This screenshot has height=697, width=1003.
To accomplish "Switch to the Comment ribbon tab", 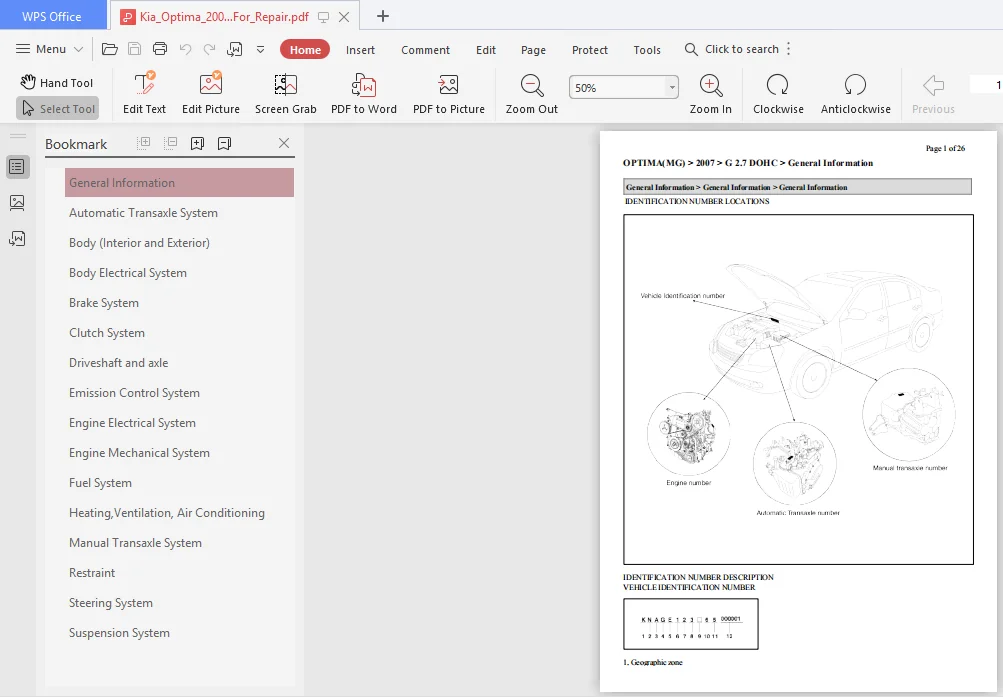I will coord(425,50).
